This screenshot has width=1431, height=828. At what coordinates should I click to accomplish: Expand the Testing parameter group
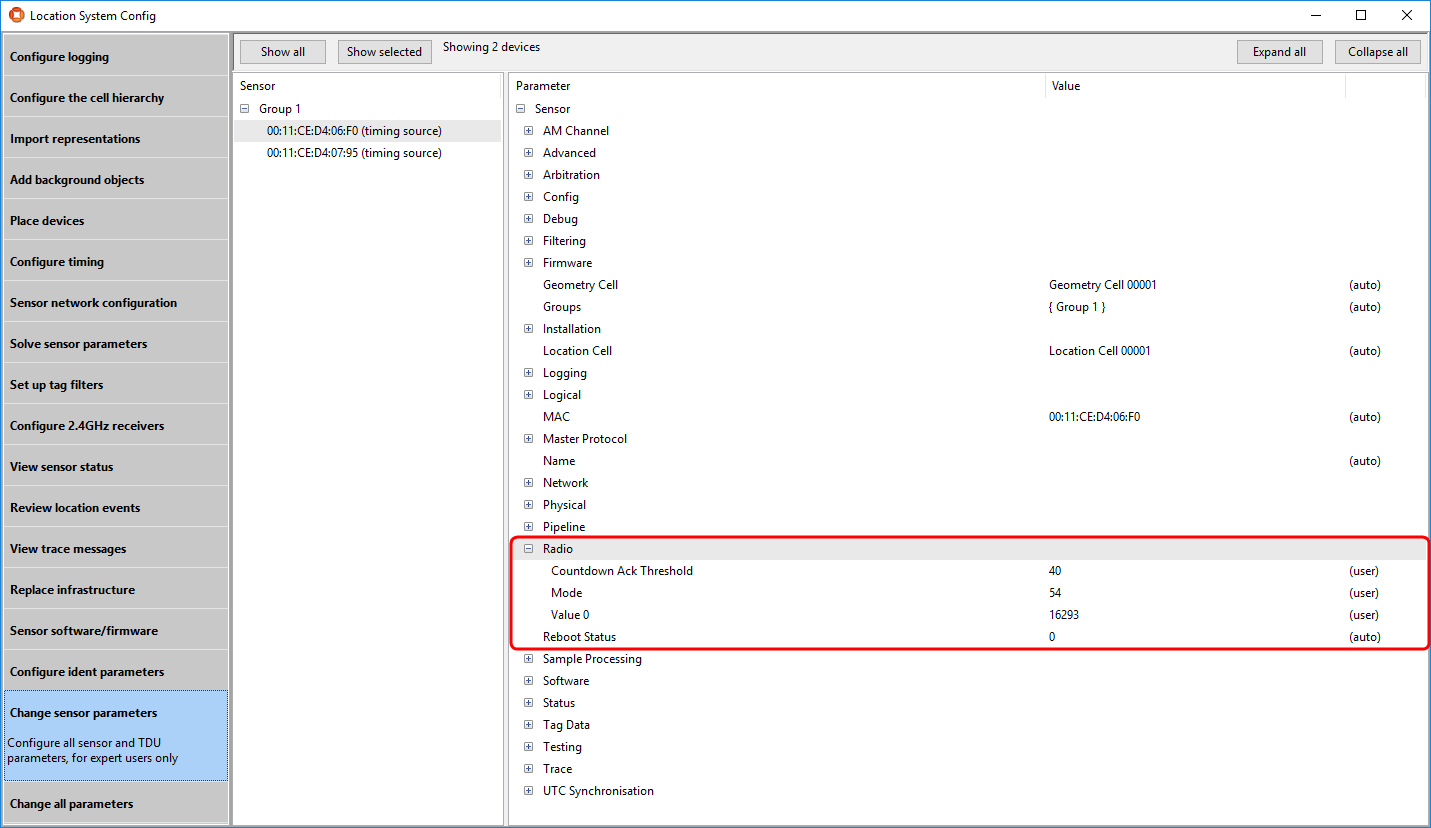(x=528, y=746)
